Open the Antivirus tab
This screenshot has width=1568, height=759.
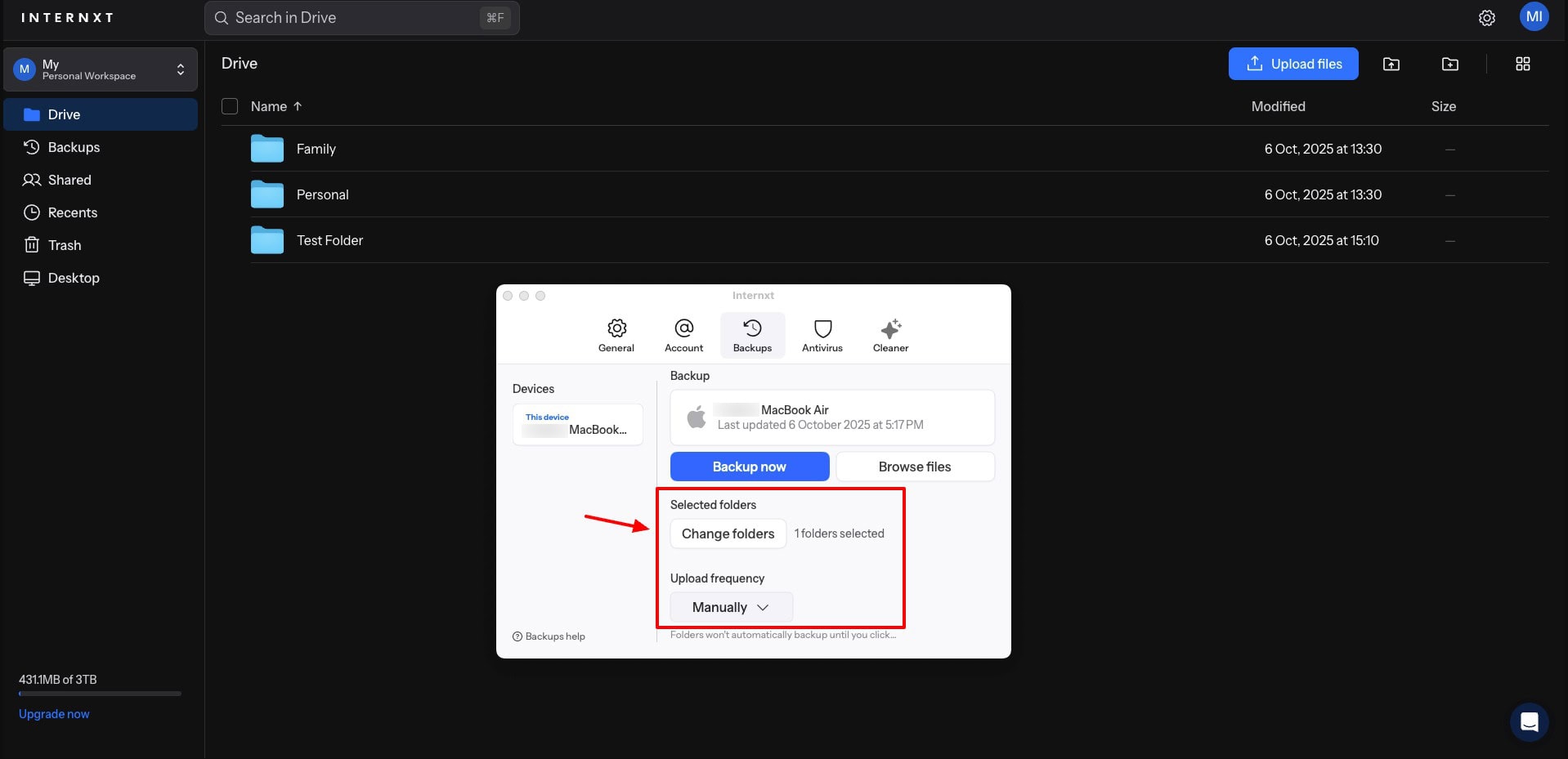coord(822,335)
